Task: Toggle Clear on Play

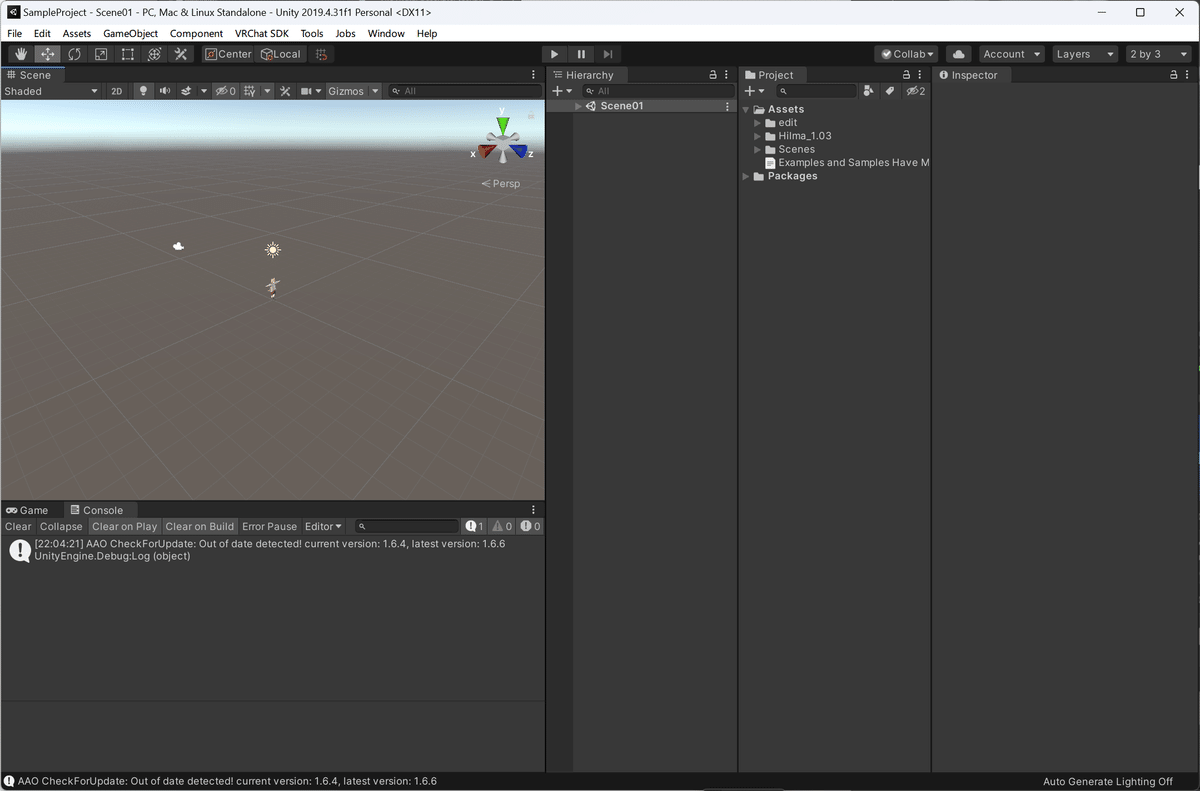Action: point(125,526)
